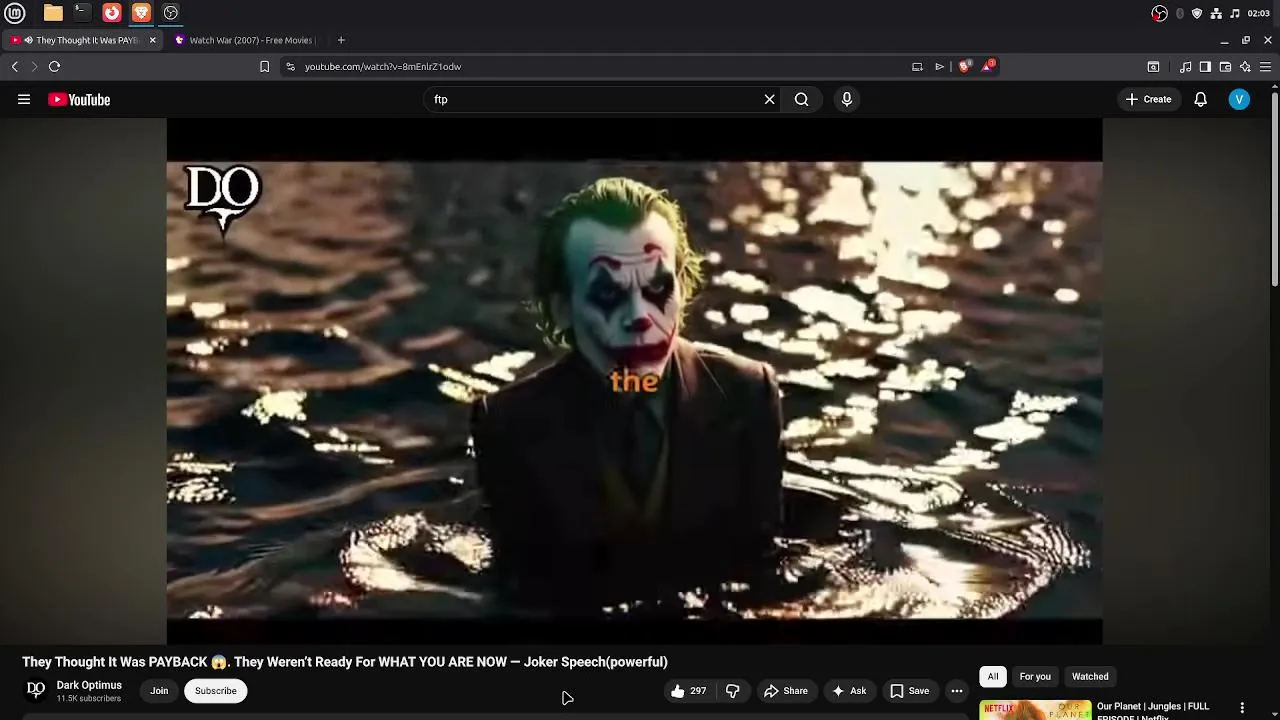Toggle the browser sidebar panel
The width and height of the screenshot is (1280, 720).
point(1205,67)
